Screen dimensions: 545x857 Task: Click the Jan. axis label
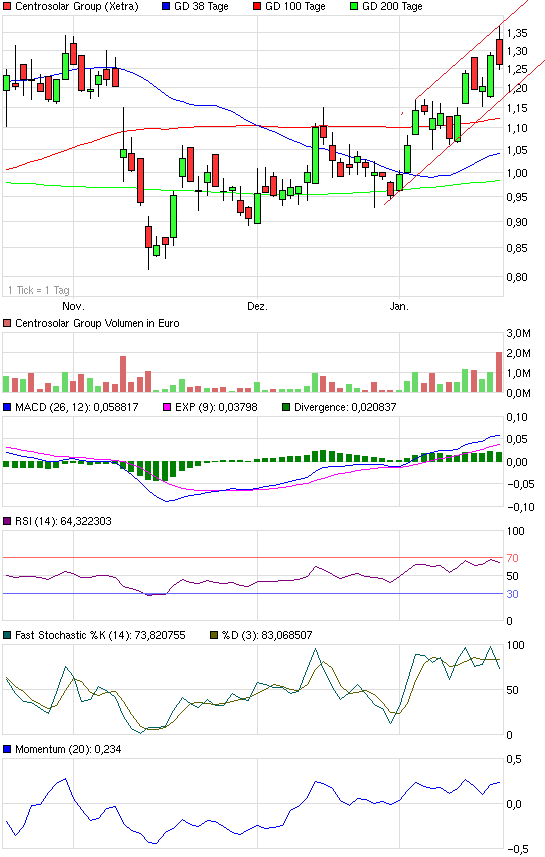point(399,306)
